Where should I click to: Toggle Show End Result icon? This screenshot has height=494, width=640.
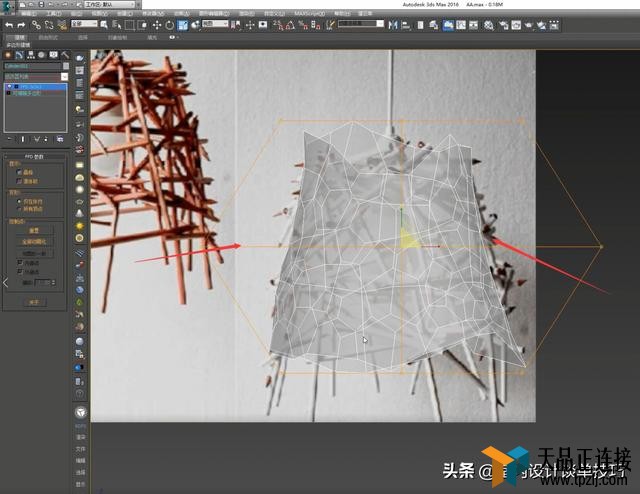(22, 139)
